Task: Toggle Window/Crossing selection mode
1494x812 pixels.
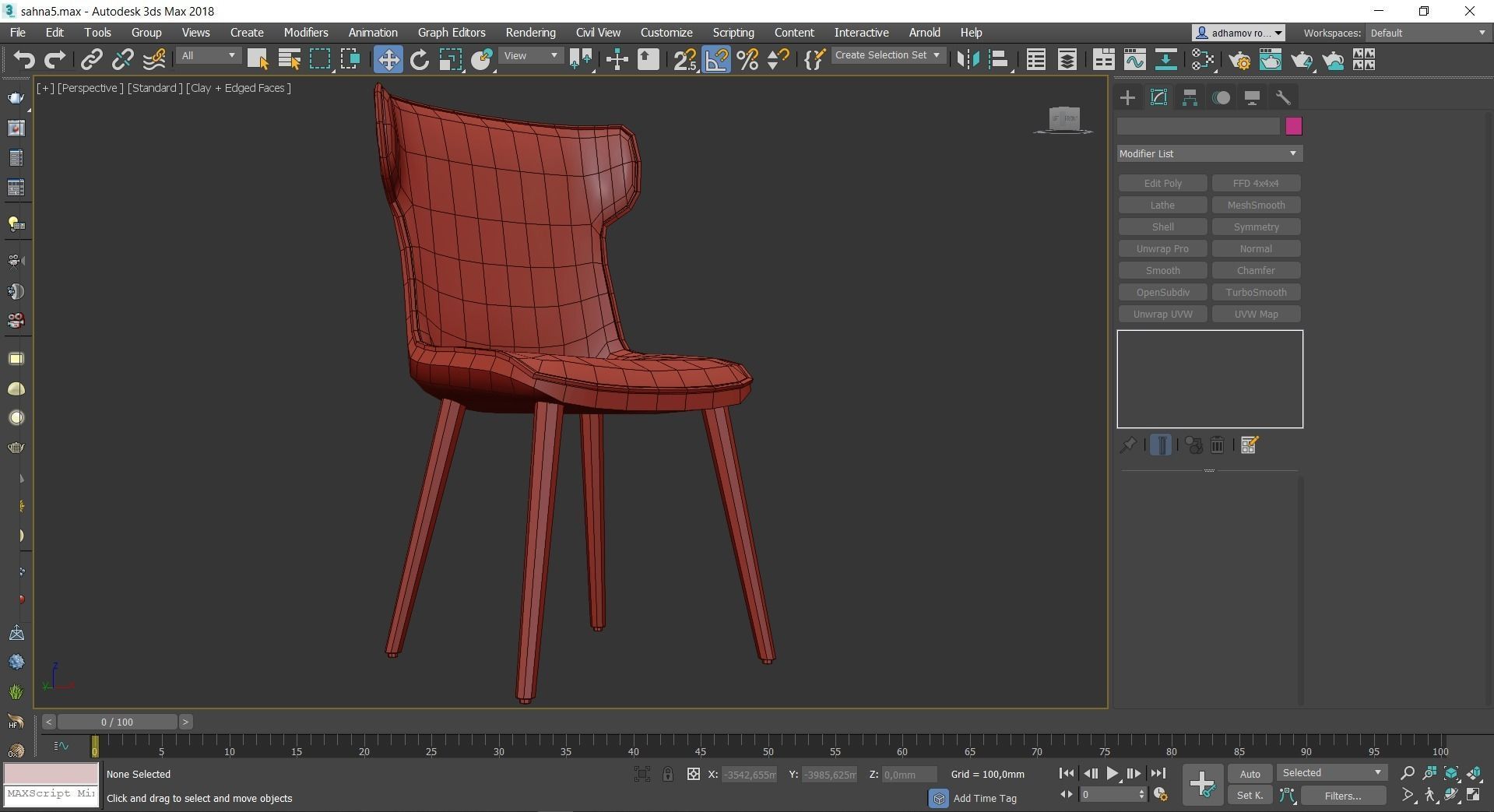Action: pos(351,60)
